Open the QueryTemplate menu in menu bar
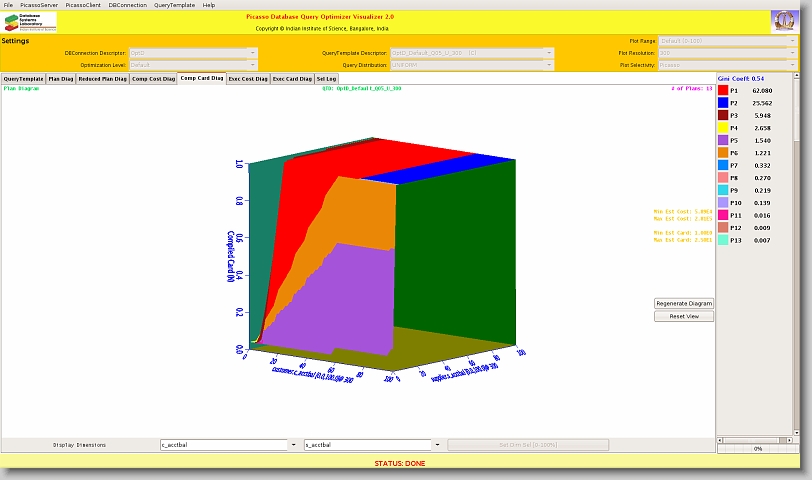This screenshot has width=812, height=480. 174,5
